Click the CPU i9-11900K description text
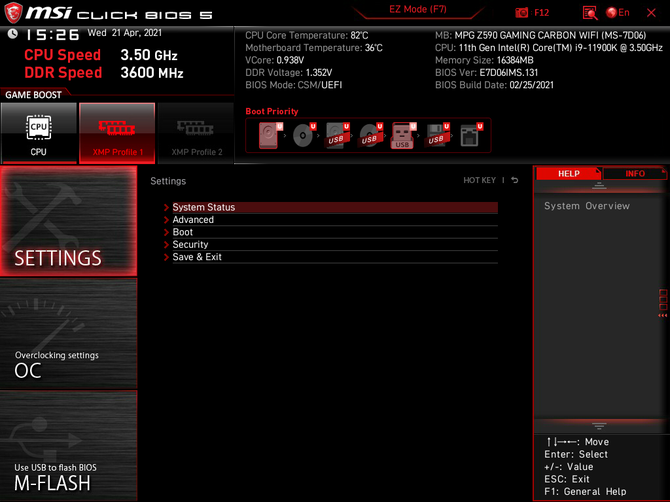Screen dimensions: 670x502 (x=549, y=48)
